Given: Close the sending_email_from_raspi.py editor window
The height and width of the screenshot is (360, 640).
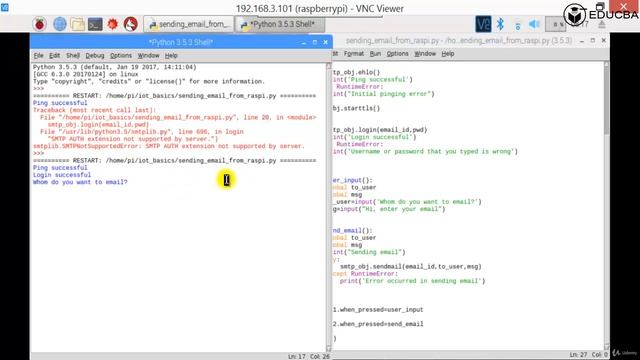Looking at the screenshot, I should coord(603,40).
